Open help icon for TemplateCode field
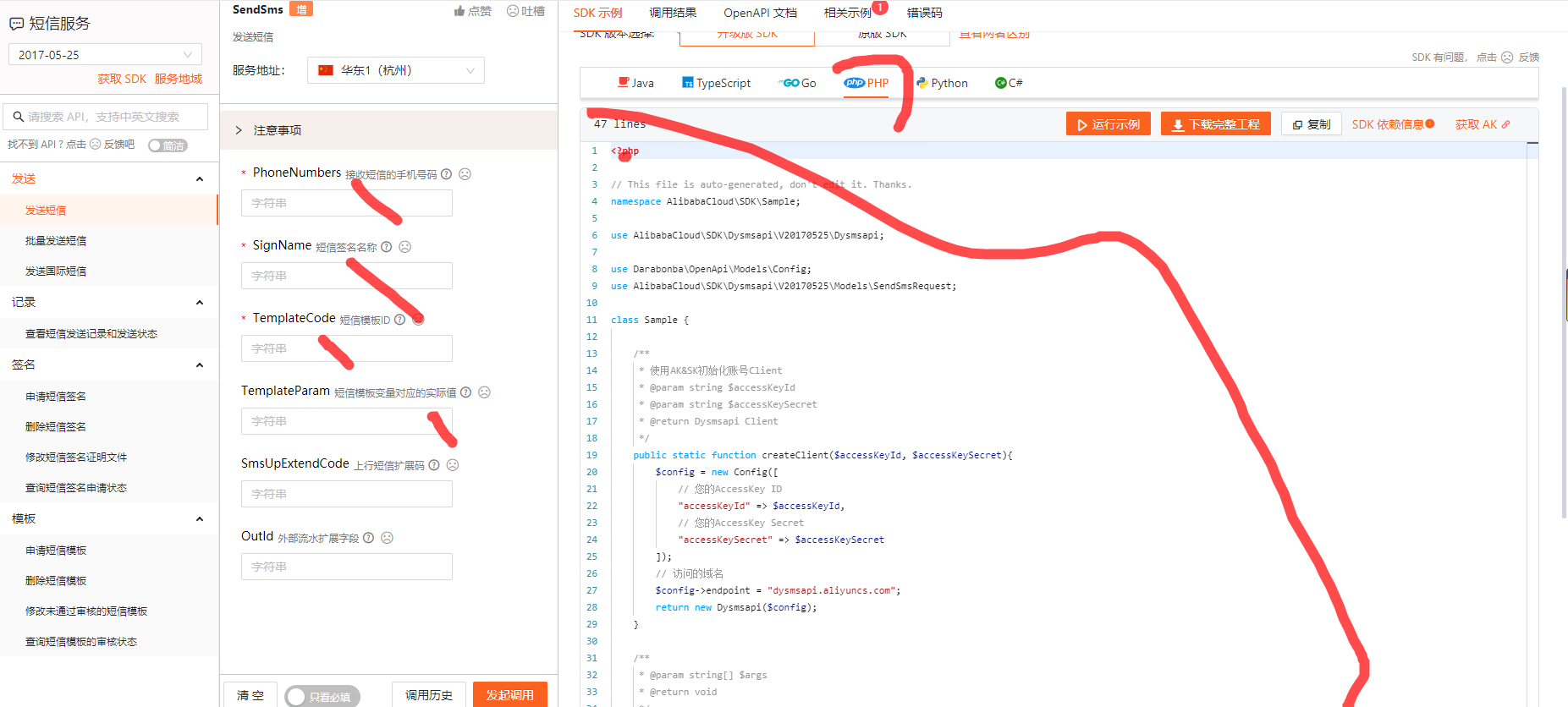Viewport: 1568px width, 707px height. click(x=399, y=320)
